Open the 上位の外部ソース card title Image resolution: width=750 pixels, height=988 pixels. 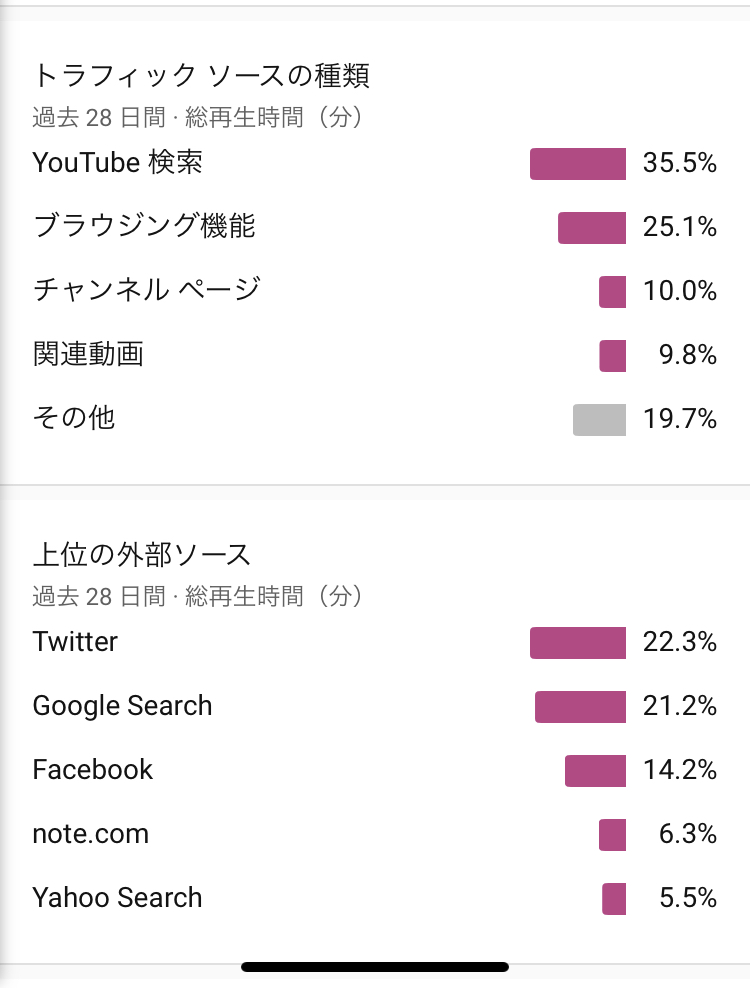coord(142,555)
